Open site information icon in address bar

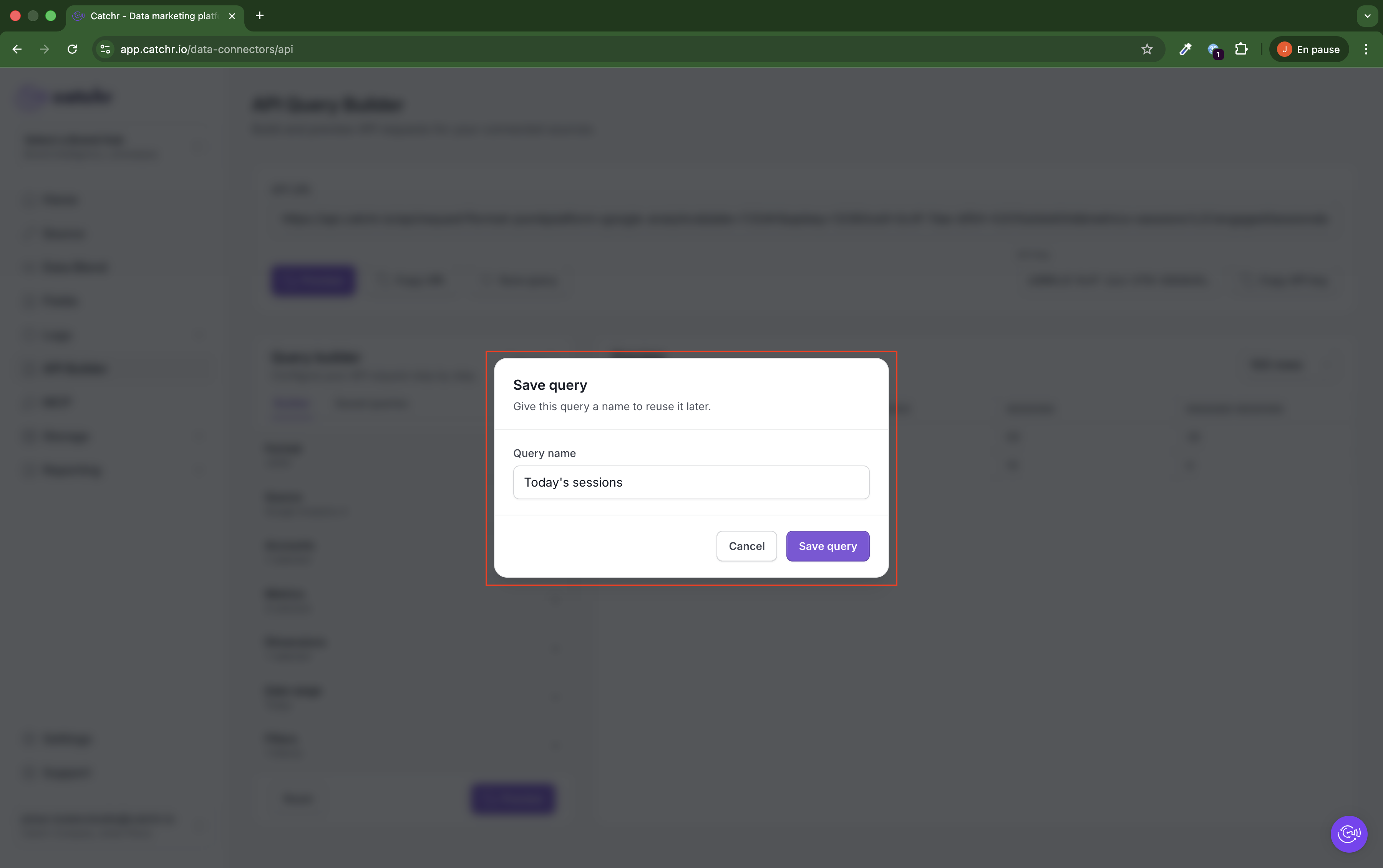[105, 50]
